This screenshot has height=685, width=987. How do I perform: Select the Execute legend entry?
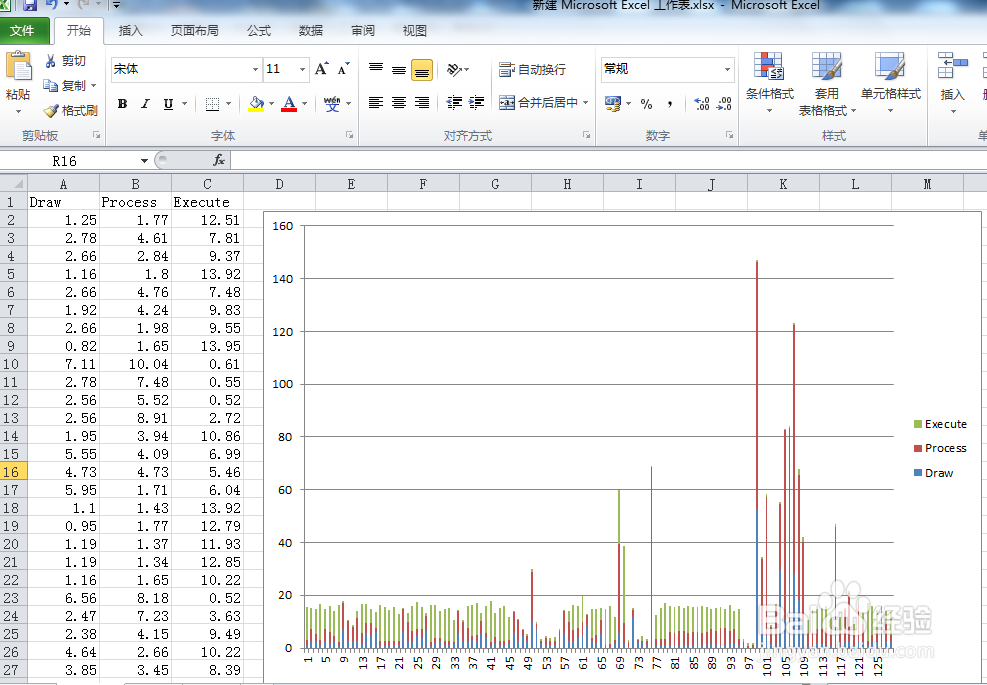click(940, 424)
